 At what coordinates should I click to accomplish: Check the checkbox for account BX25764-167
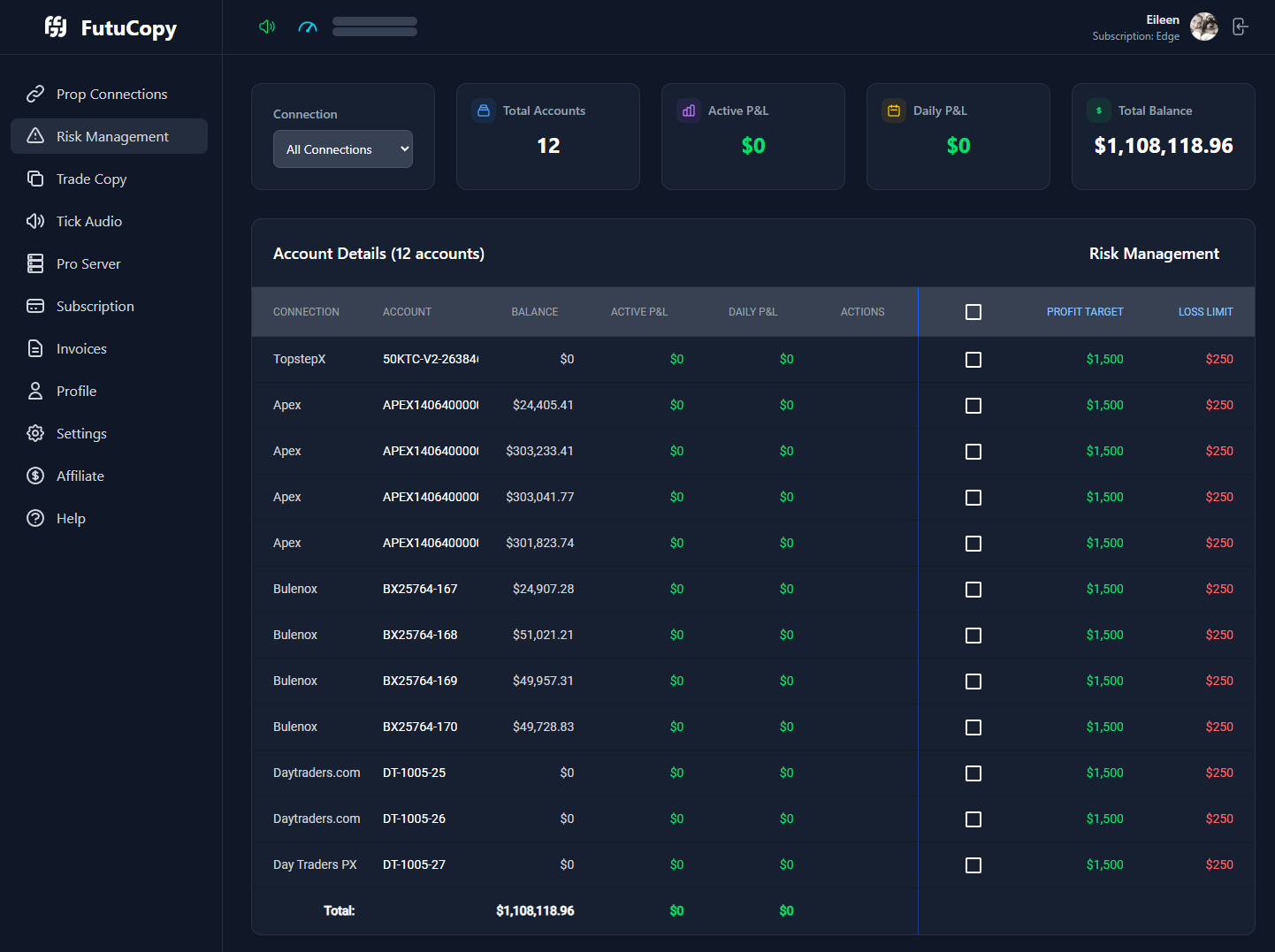coord(973,589)
